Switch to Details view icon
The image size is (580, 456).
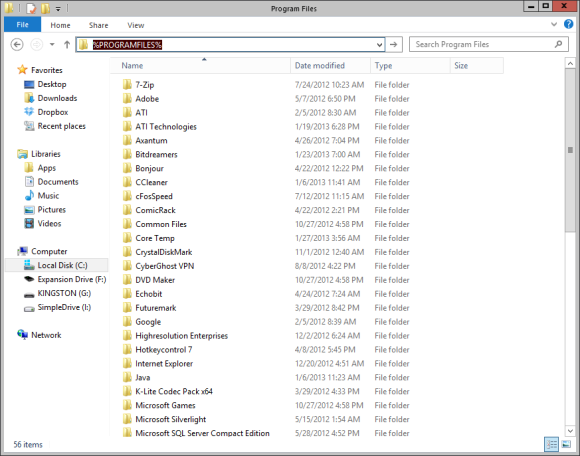[x=551, y=444]
